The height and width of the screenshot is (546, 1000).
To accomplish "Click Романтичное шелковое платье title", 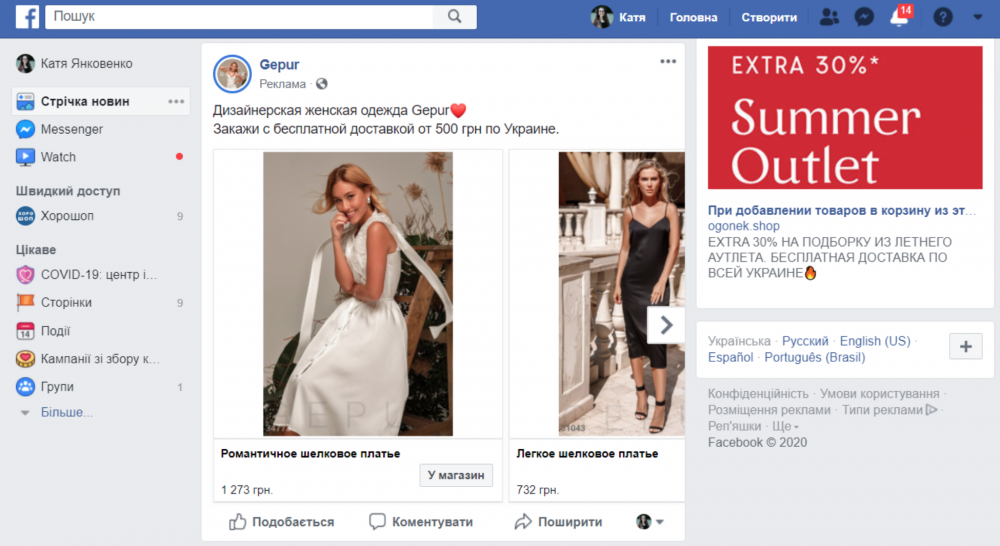I will point(311,454).
